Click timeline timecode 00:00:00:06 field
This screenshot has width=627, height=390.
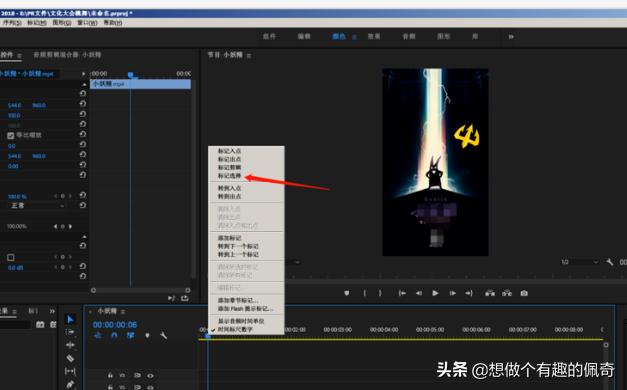point(115,325)
